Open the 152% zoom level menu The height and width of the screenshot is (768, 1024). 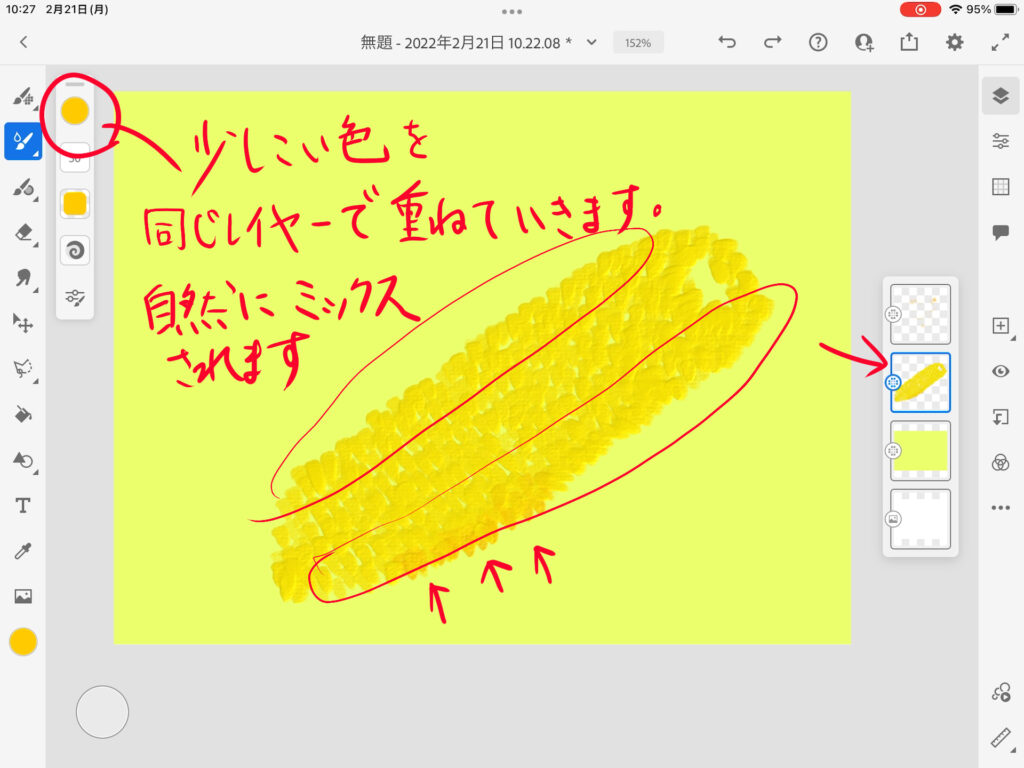point(639,43)
